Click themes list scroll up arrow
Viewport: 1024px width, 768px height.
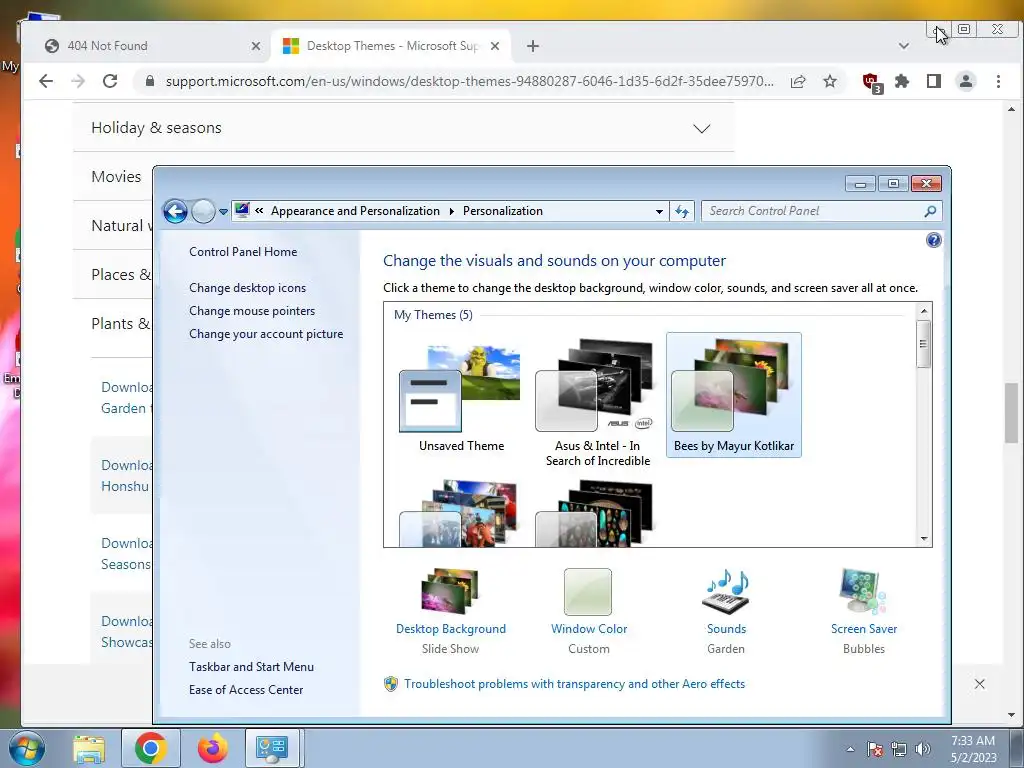[924, 312]
